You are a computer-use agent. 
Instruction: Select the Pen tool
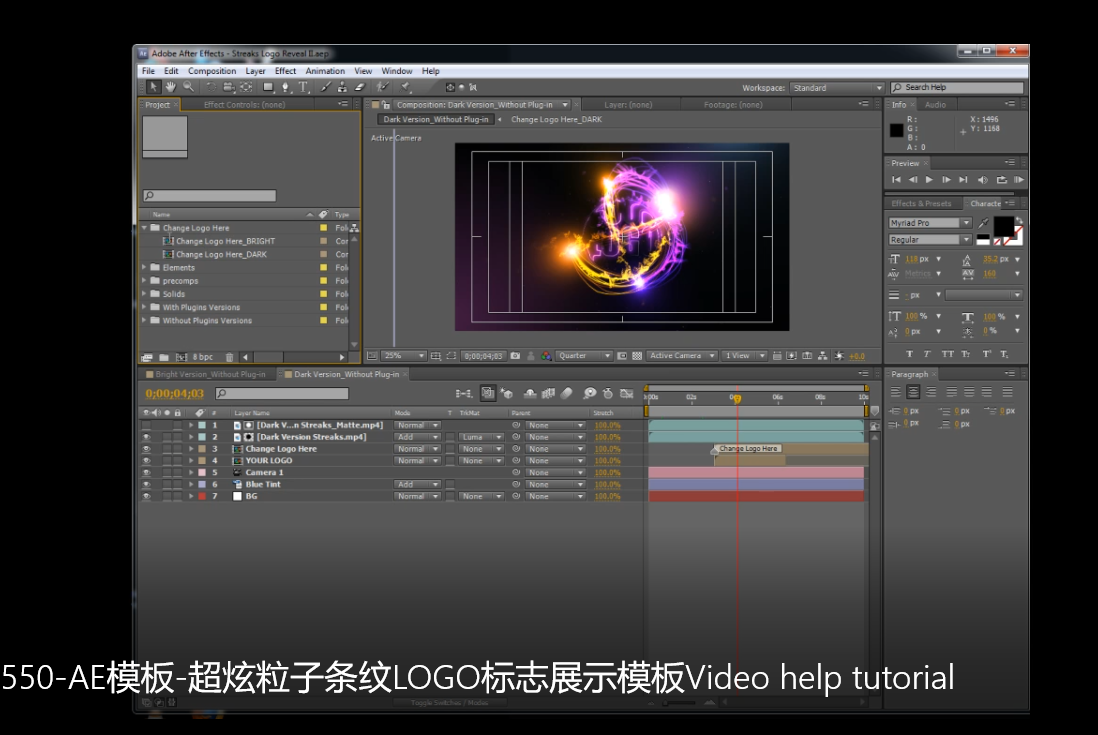(286, 87)
